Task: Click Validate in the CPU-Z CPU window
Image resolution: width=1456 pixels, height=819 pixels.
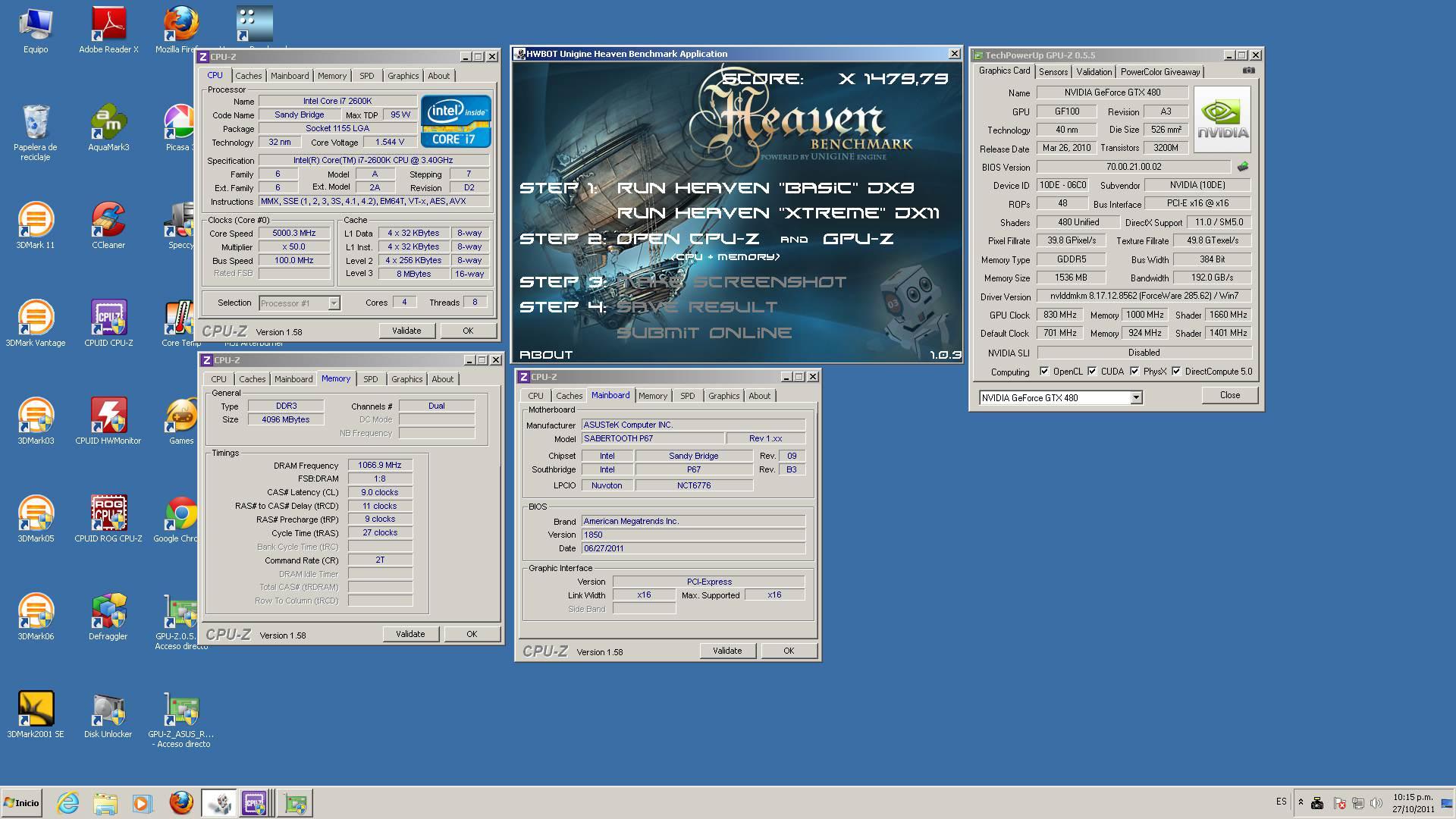Action: point(406,331)
